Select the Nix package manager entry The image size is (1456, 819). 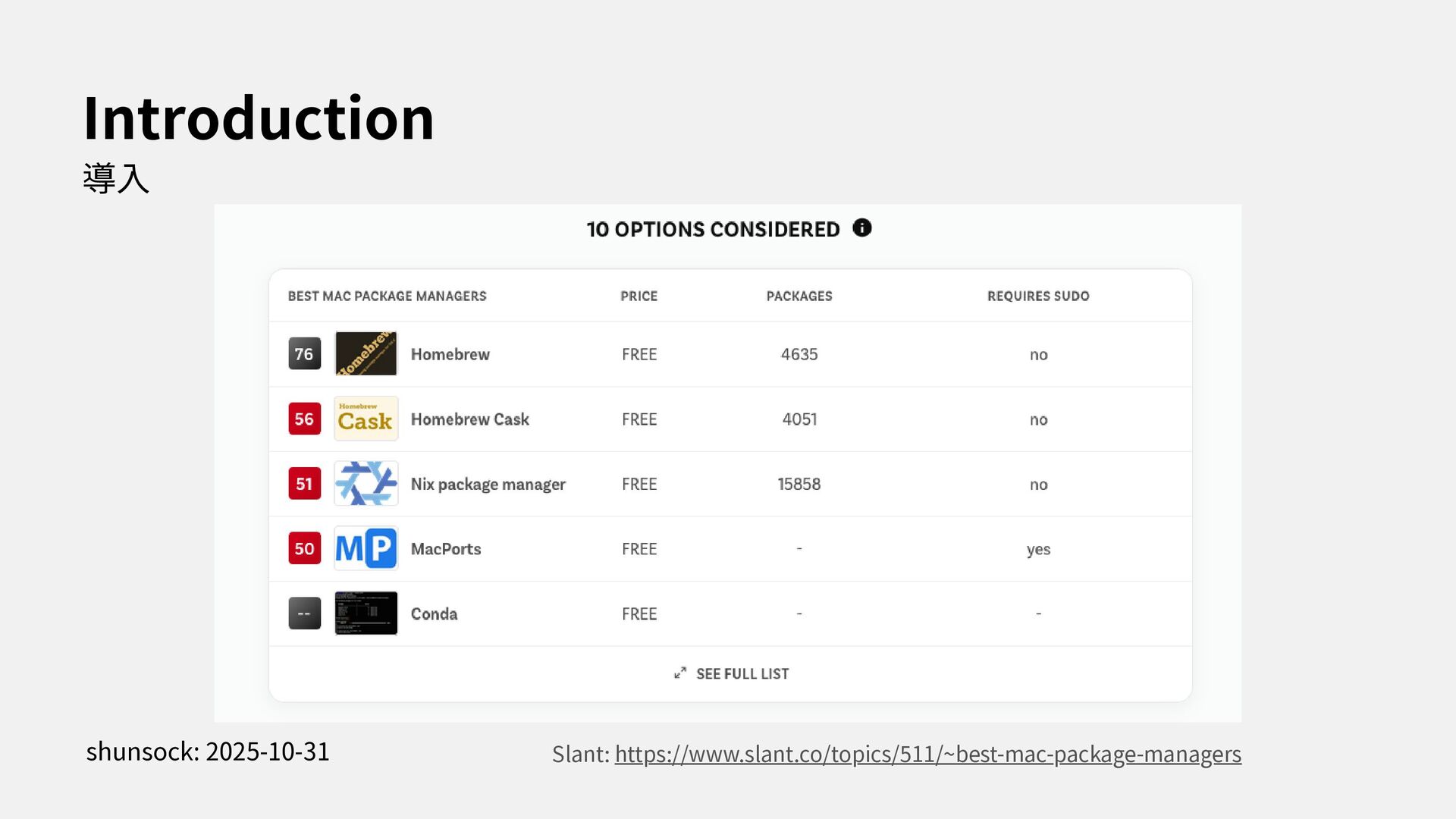tap(488, 484)
